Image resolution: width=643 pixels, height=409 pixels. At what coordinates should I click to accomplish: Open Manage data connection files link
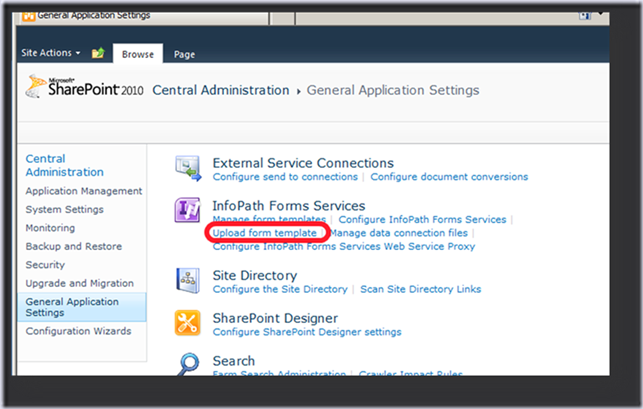(399, 233)
